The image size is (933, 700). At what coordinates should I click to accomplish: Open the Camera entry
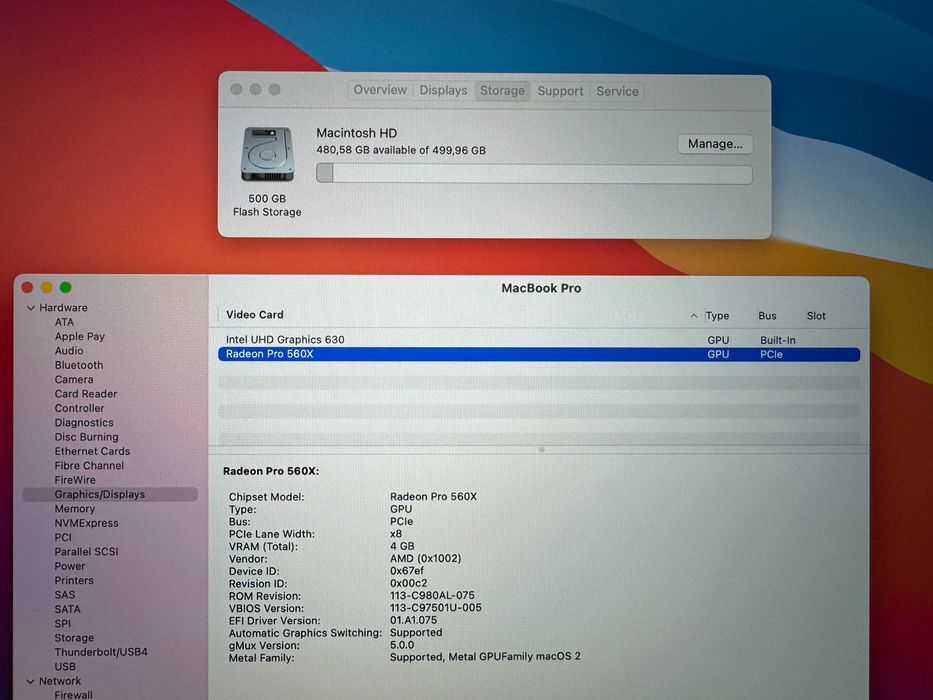point(74,379)
